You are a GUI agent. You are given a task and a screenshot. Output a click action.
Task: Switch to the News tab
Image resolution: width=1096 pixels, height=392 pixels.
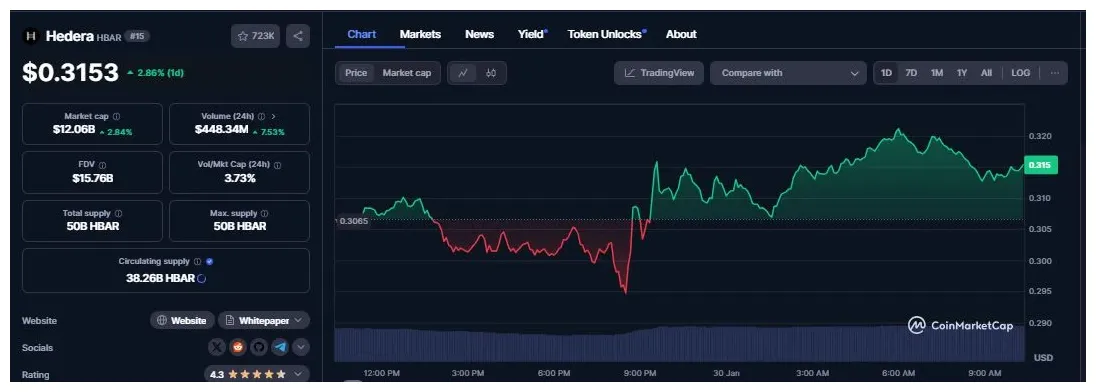(480, 34)
